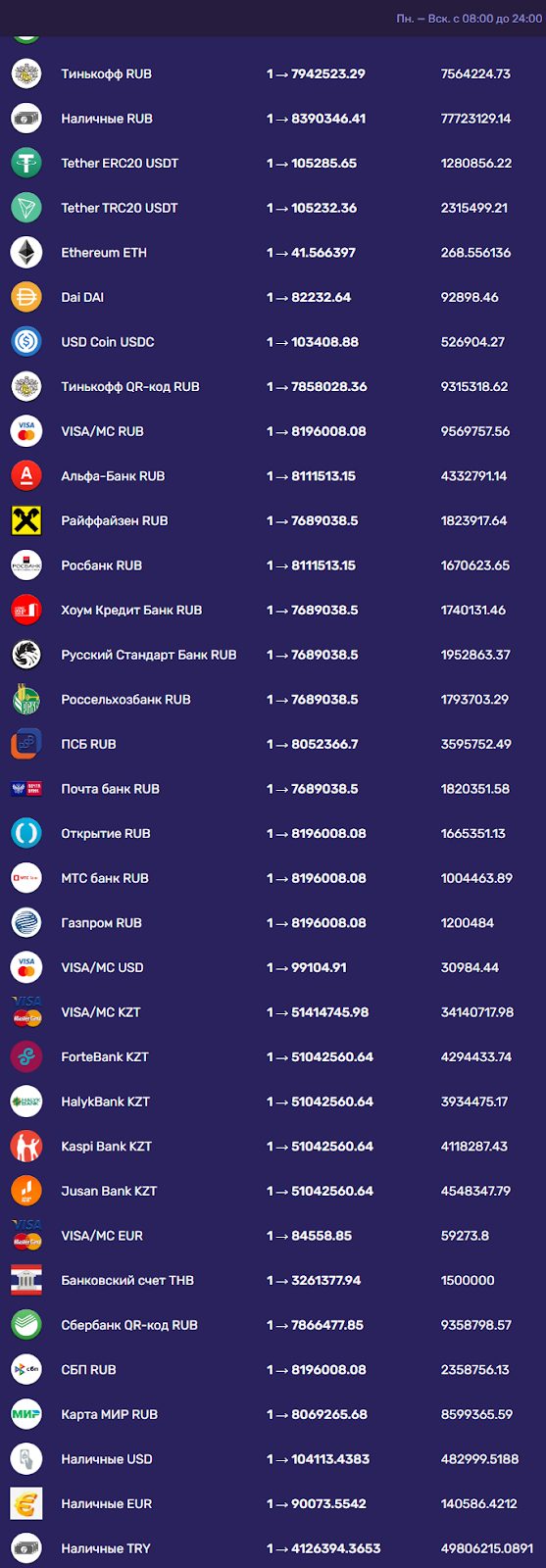Open the СБП RUB exchange direction
Screen dimensions: 546x1568
point(273,1369)
